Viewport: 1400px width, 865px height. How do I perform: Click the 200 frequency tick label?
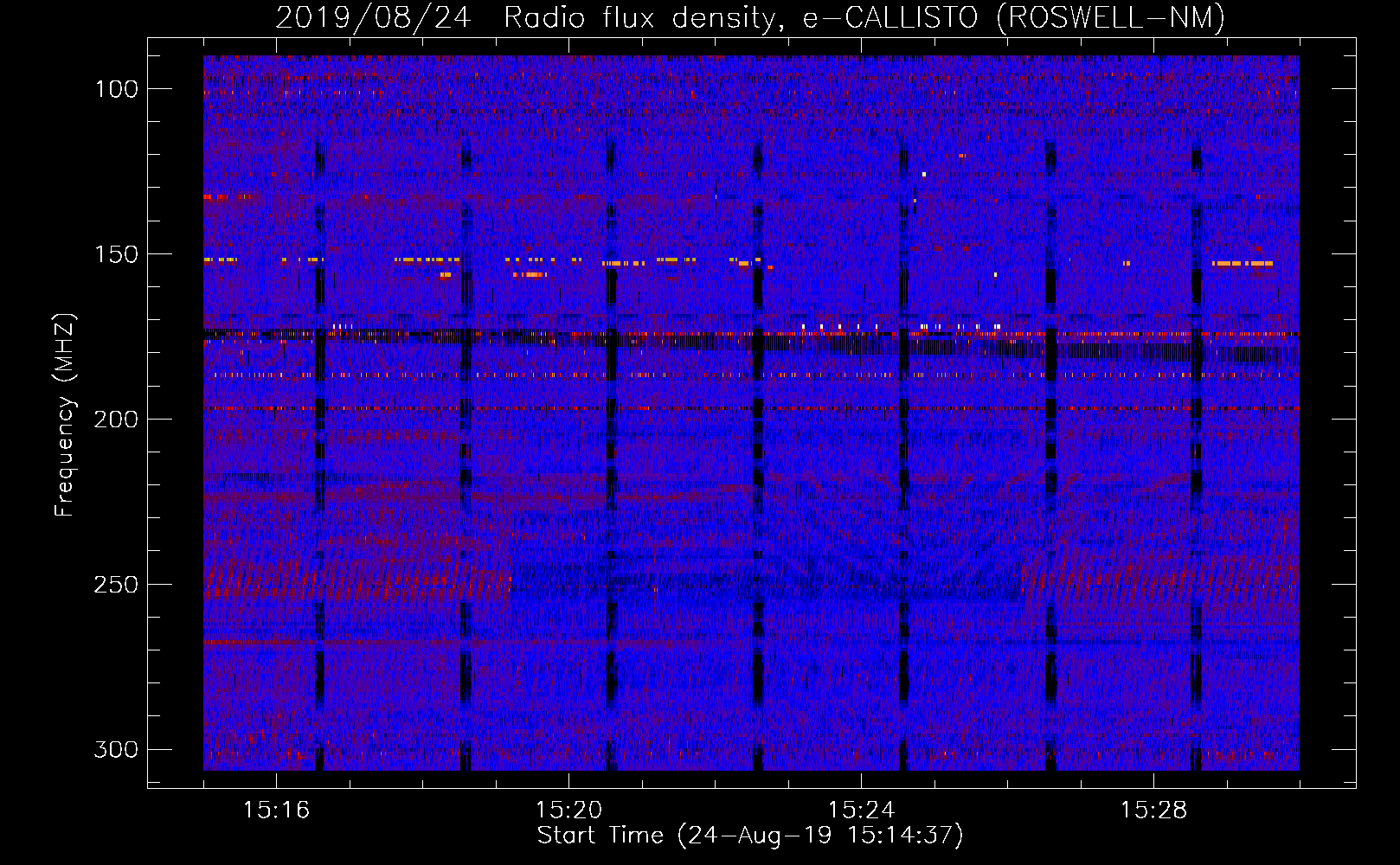[117, 420]
